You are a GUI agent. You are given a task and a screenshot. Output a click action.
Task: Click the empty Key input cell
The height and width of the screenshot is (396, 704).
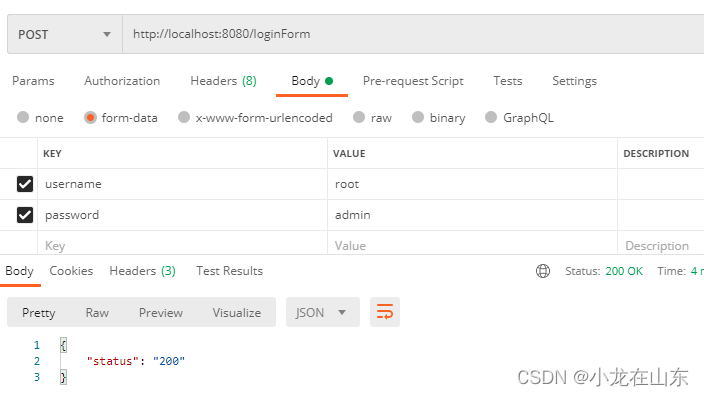[x=183, y=246]
